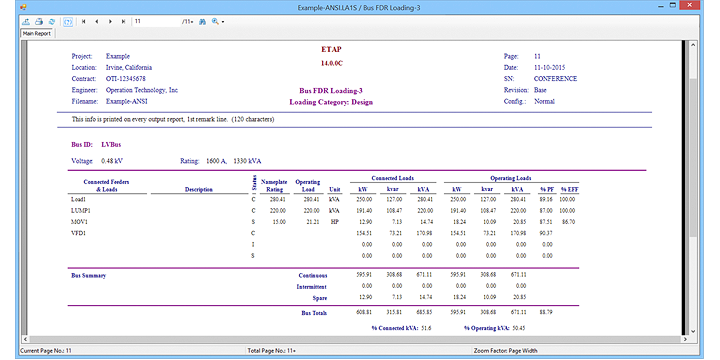Click the 'Bus Totals' label

coord(314,313)
